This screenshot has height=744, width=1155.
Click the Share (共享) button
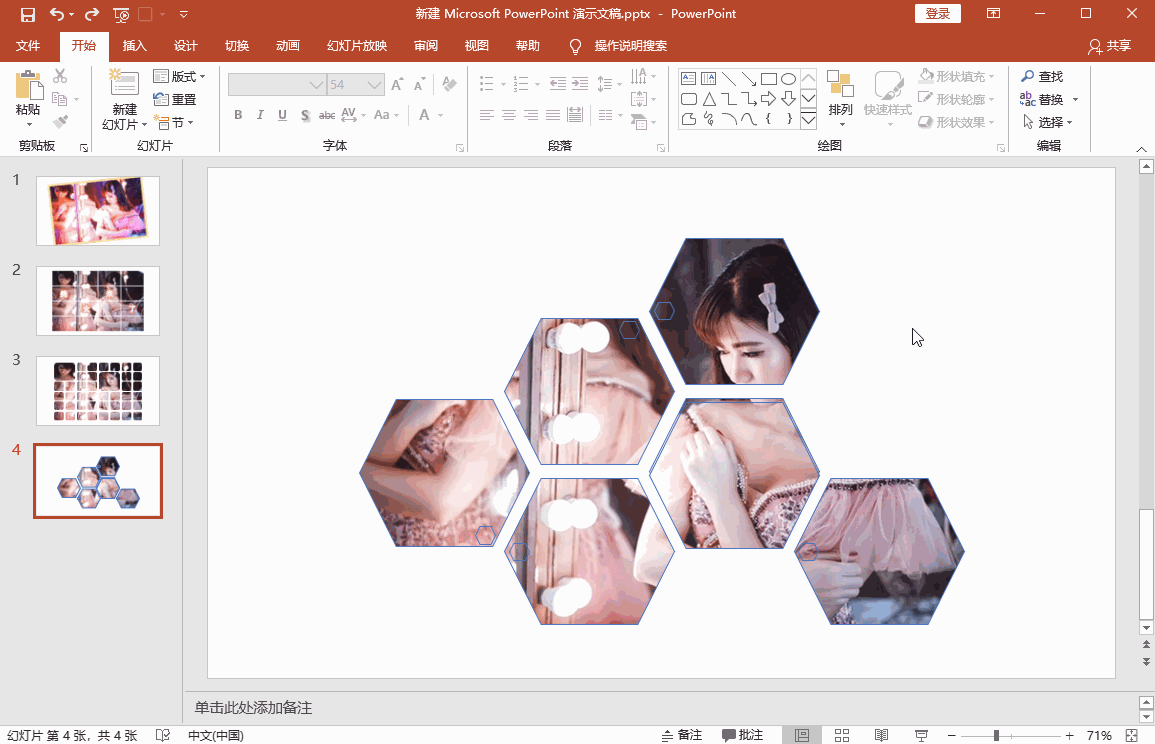(x=1109, y=46)
